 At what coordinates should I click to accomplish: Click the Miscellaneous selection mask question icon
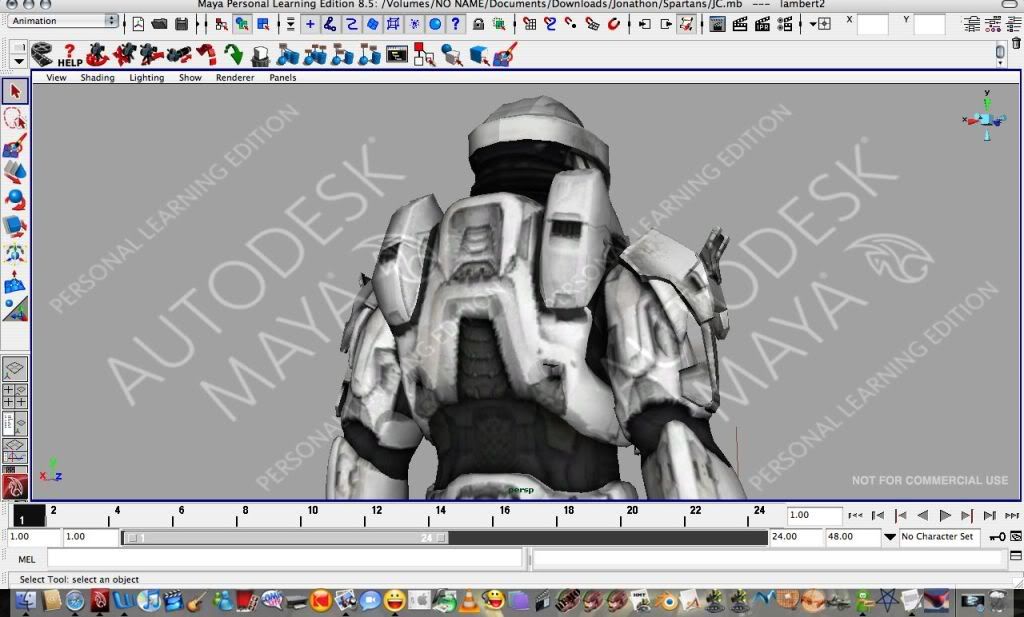[455, 24]
